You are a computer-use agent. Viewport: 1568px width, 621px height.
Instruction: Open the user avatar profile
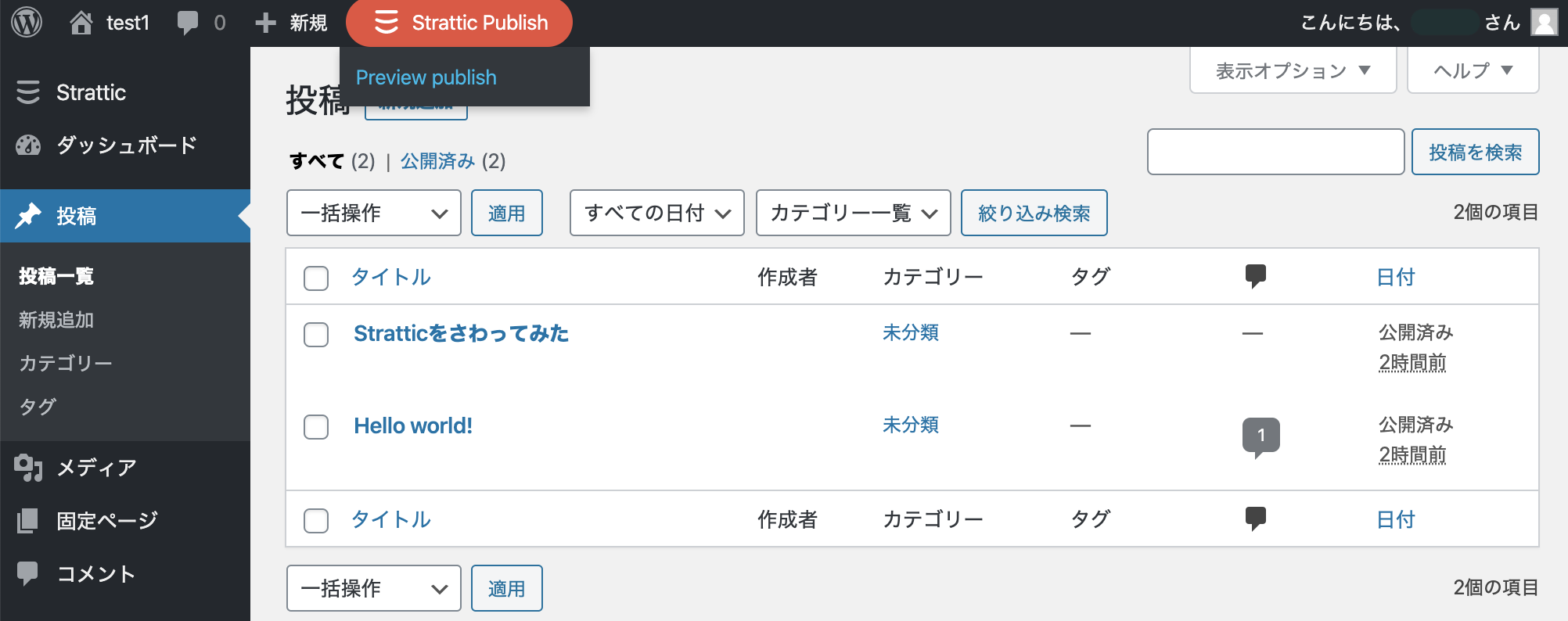click(1545, 22)
